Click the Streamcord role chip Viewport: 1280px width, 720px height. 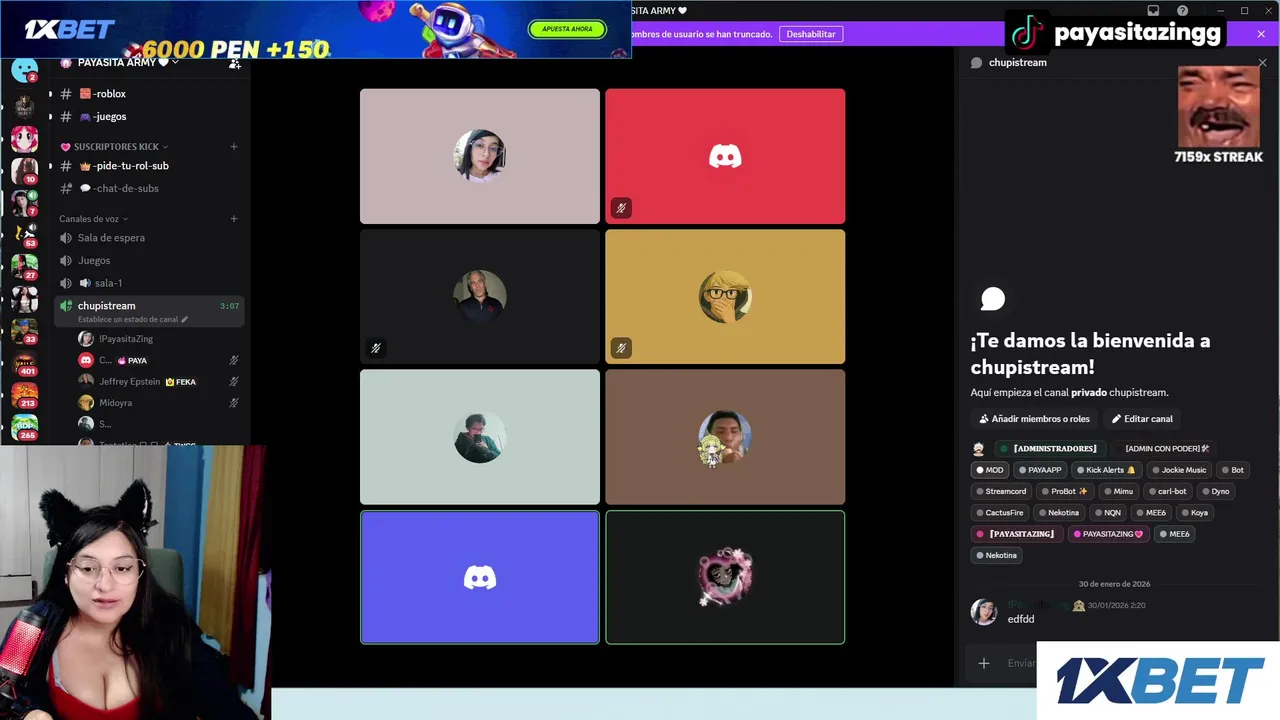1001,492
